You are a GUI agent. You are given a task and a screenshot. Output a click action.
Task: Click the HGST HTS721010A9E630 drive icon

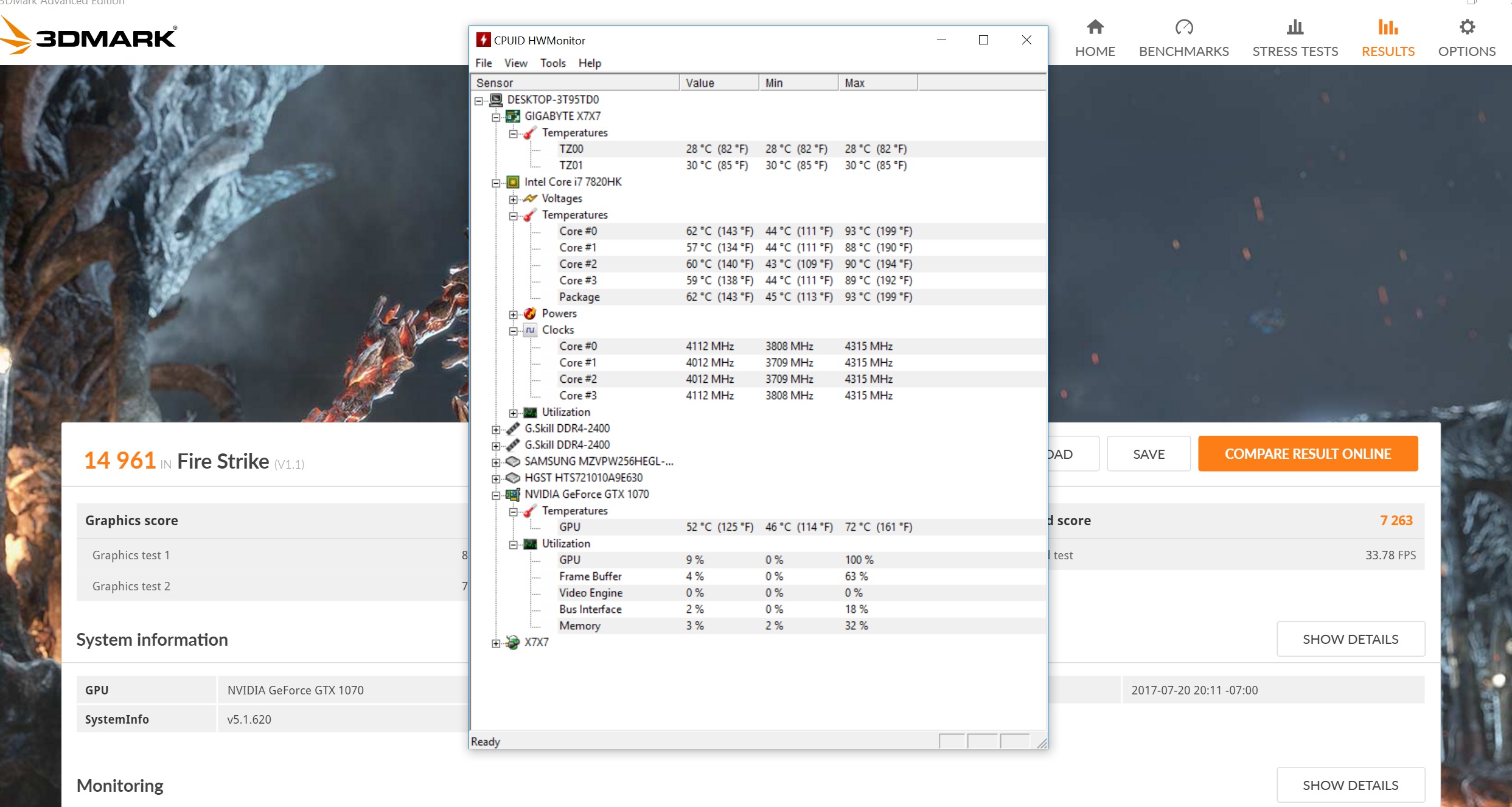pos(513,477)
